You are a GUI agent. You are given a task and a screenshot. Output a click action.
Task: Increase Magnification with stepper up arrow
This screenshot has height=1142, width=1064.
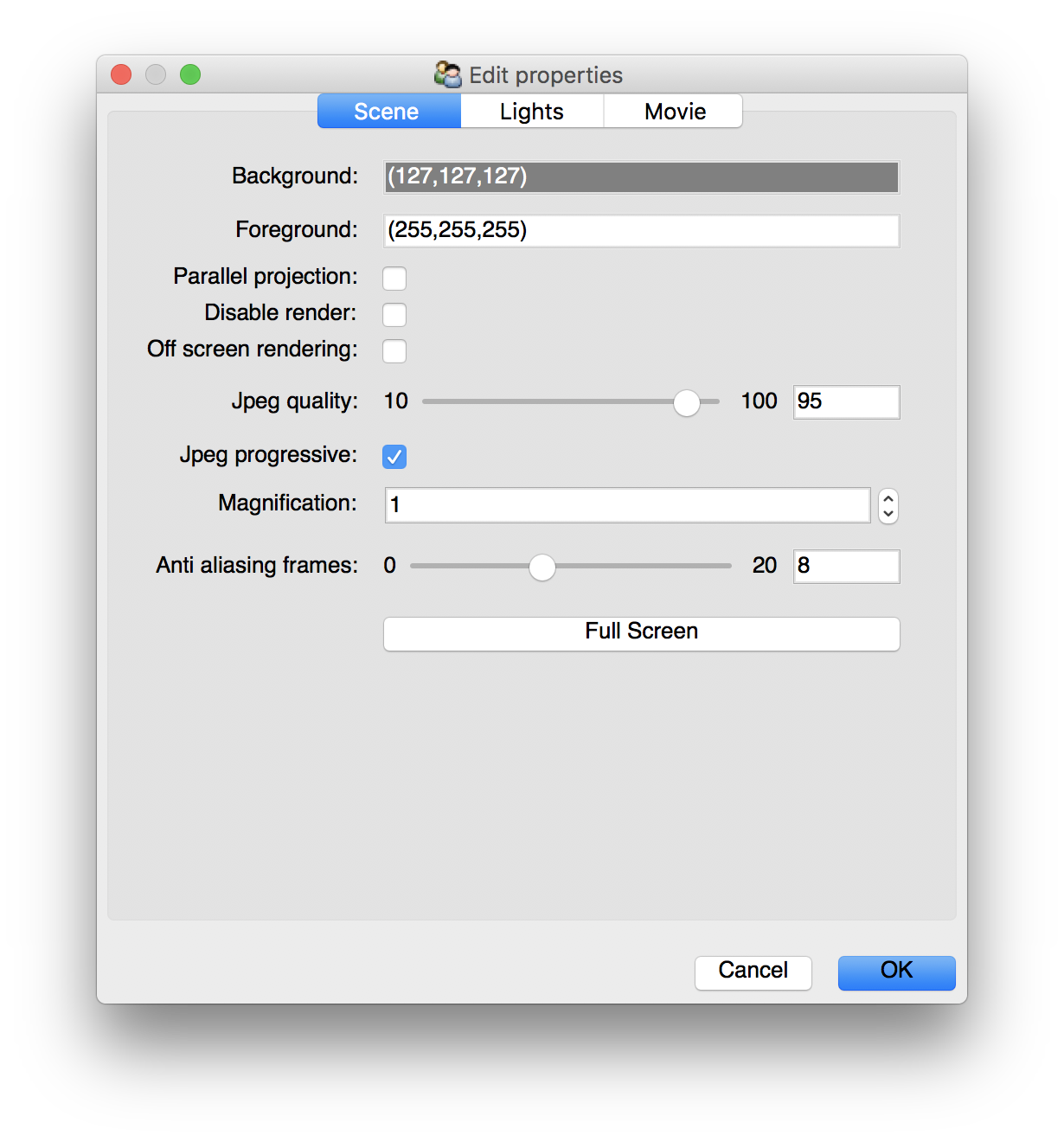(x=888, y=498)
